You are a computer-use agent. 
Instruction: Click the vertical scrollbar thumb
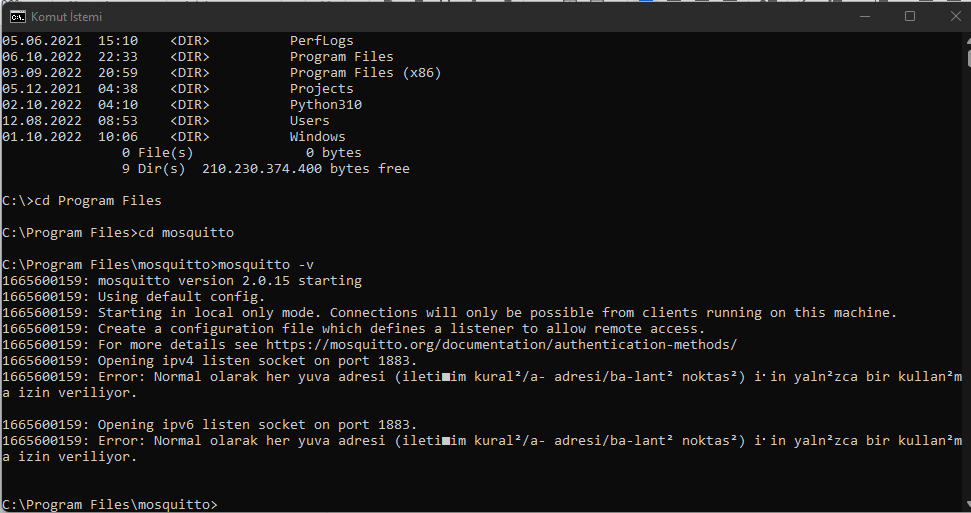[968, 57]
